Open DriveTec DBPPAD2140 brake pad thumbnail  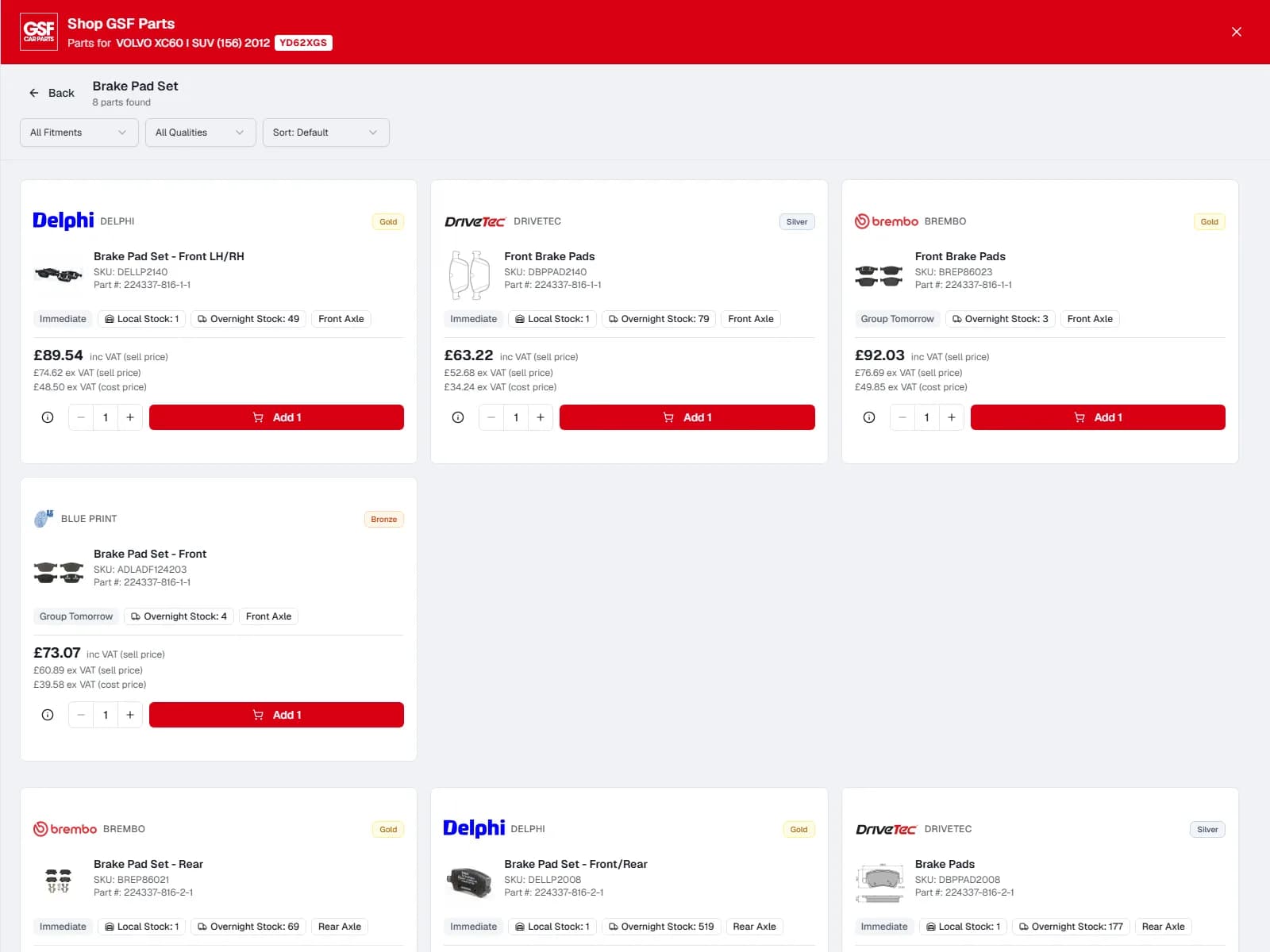(x=469, y=274)
